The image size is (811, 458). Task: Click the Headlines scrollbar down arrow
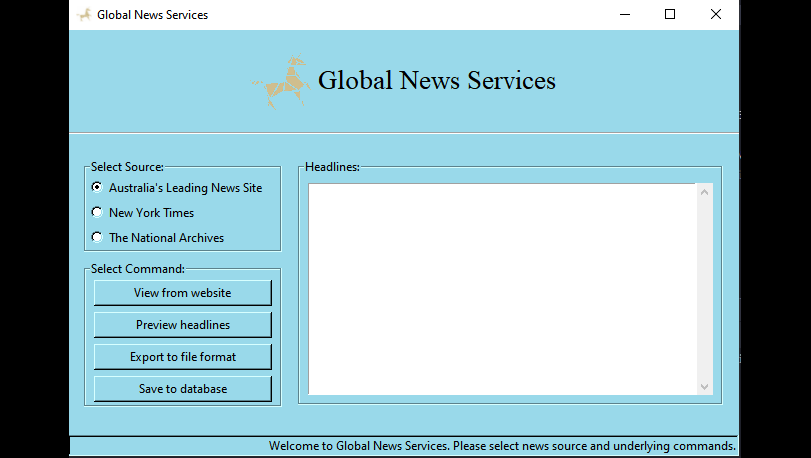(704, 387)
